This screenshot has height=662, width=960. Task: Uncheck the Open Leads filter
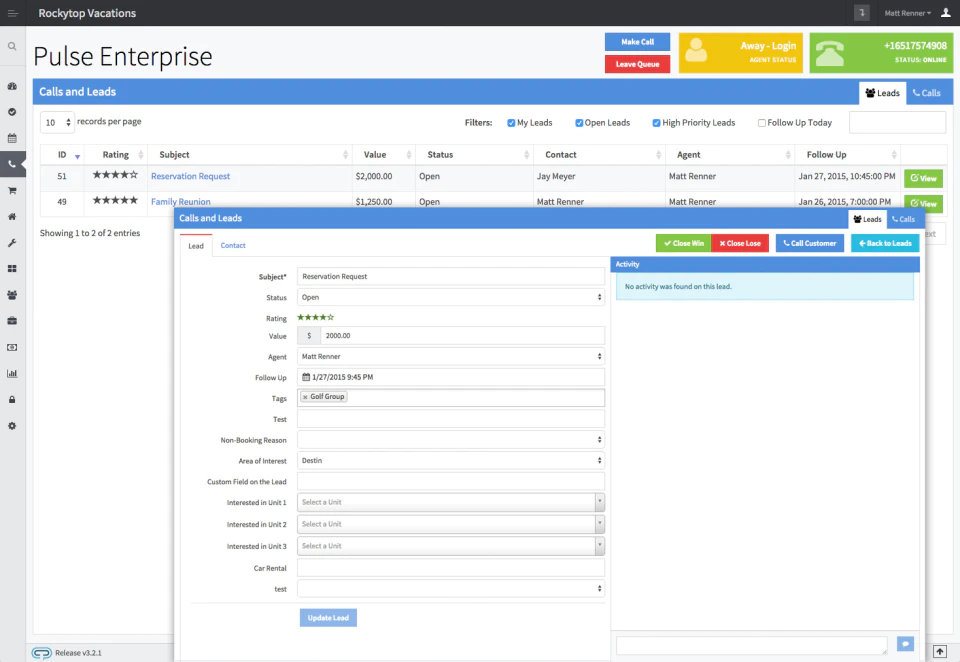click(579, 123)
